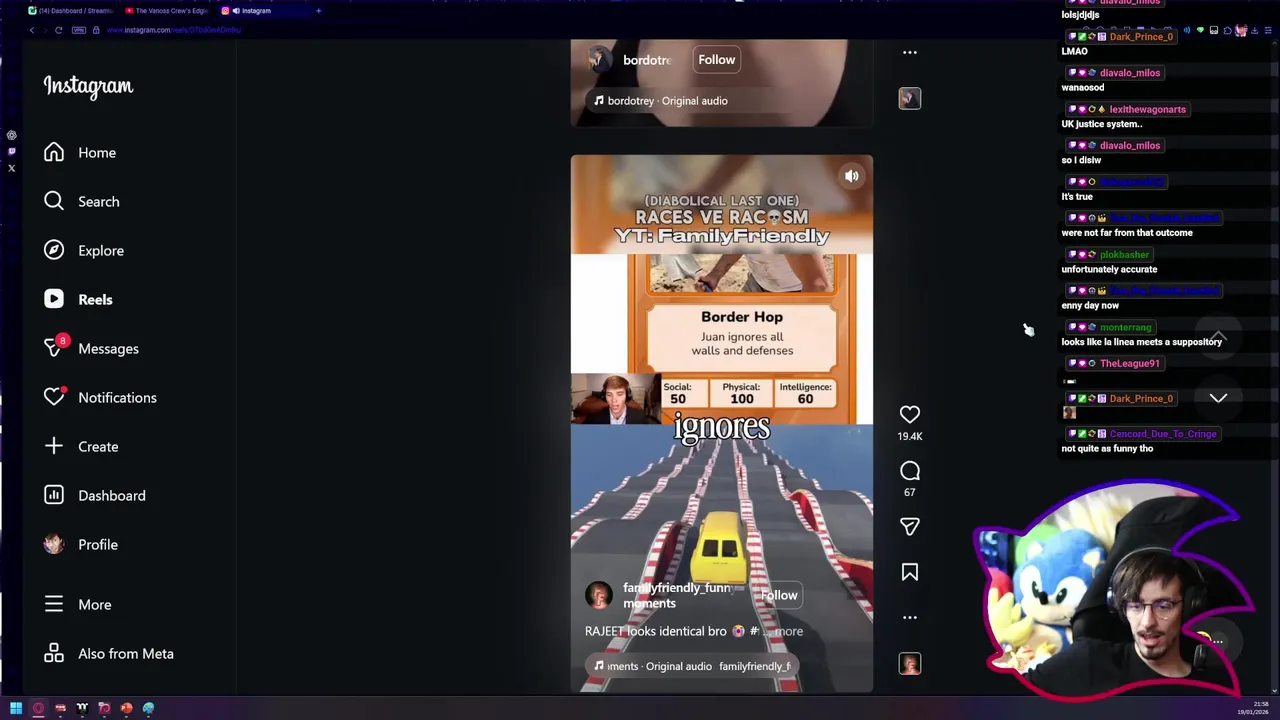1280x720 pixels.
Task: Open the three-dot options under the bookmark icon
Action: (910, 617)
